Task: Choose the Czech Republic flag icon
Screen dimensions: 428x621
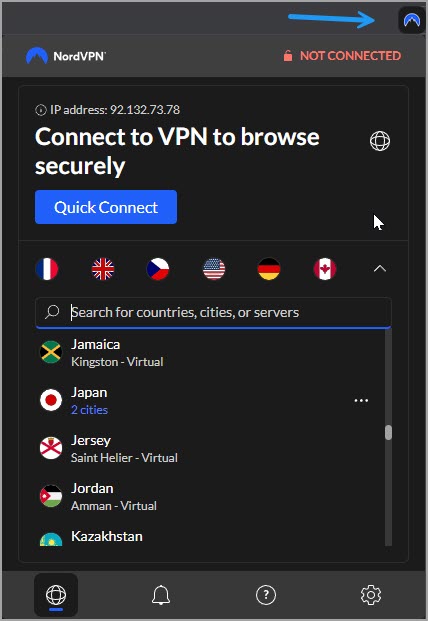Action: tap(158, 269)
